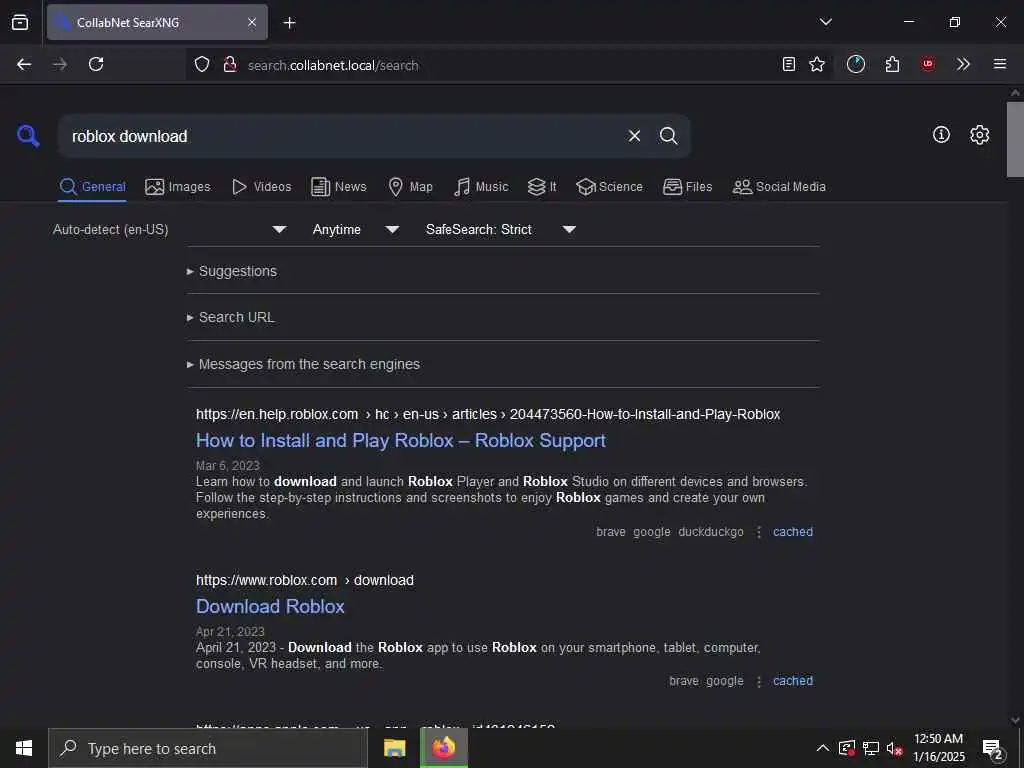Open uBlock Origin extension icon
The width and height of the screenshot is (1024, 768).
928,64
